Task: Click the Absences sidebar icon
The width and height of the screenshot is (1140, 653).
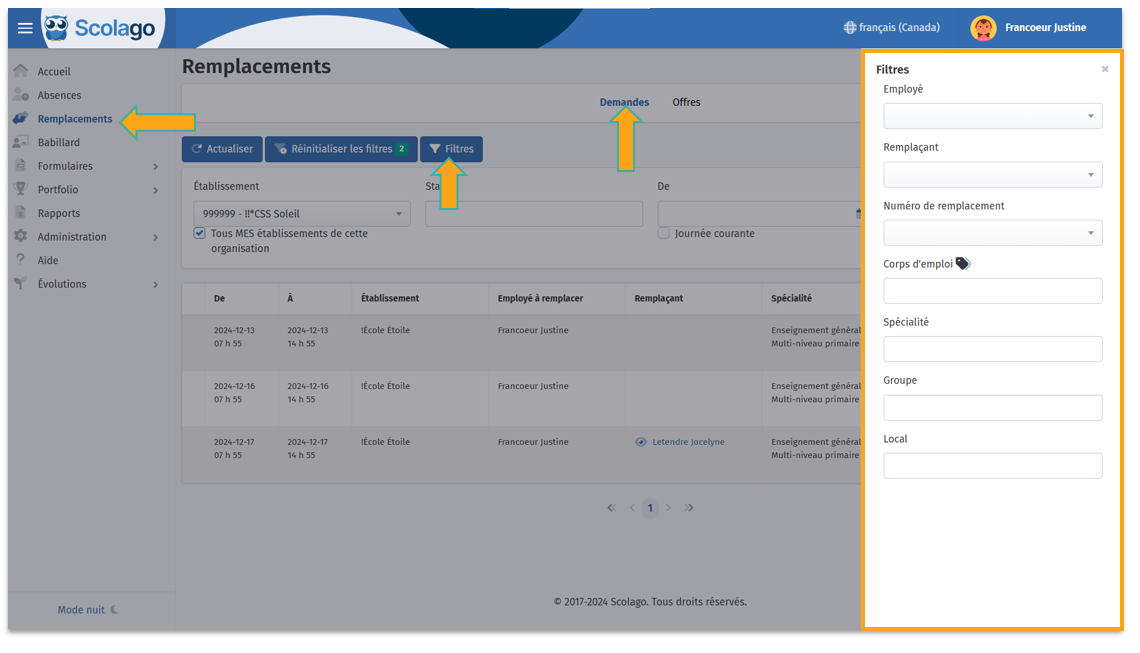Action: tap(20, 95)
